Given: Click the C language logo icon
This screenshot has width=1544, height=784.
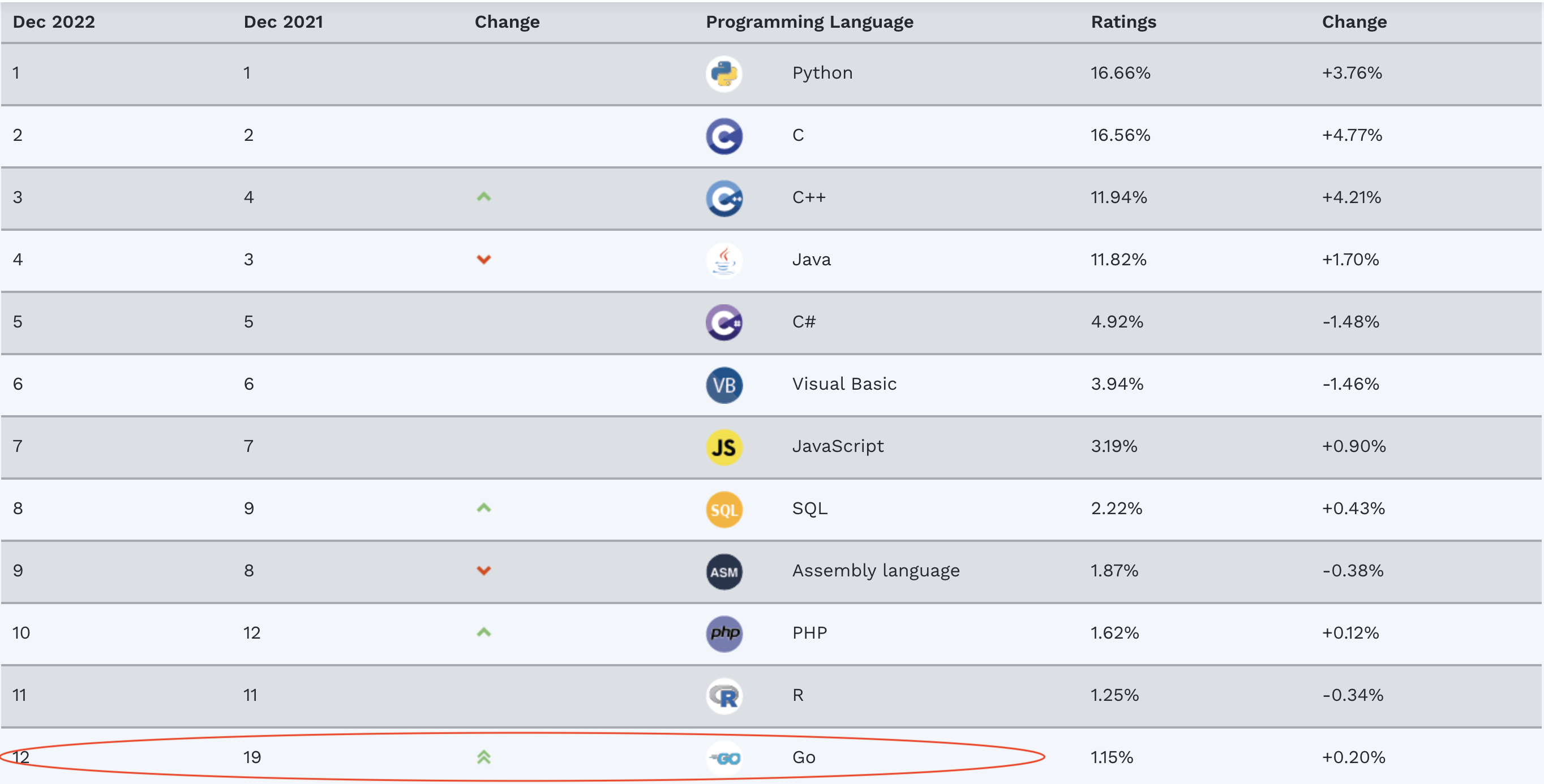Looking at the screenshot, I should (724, 136).
